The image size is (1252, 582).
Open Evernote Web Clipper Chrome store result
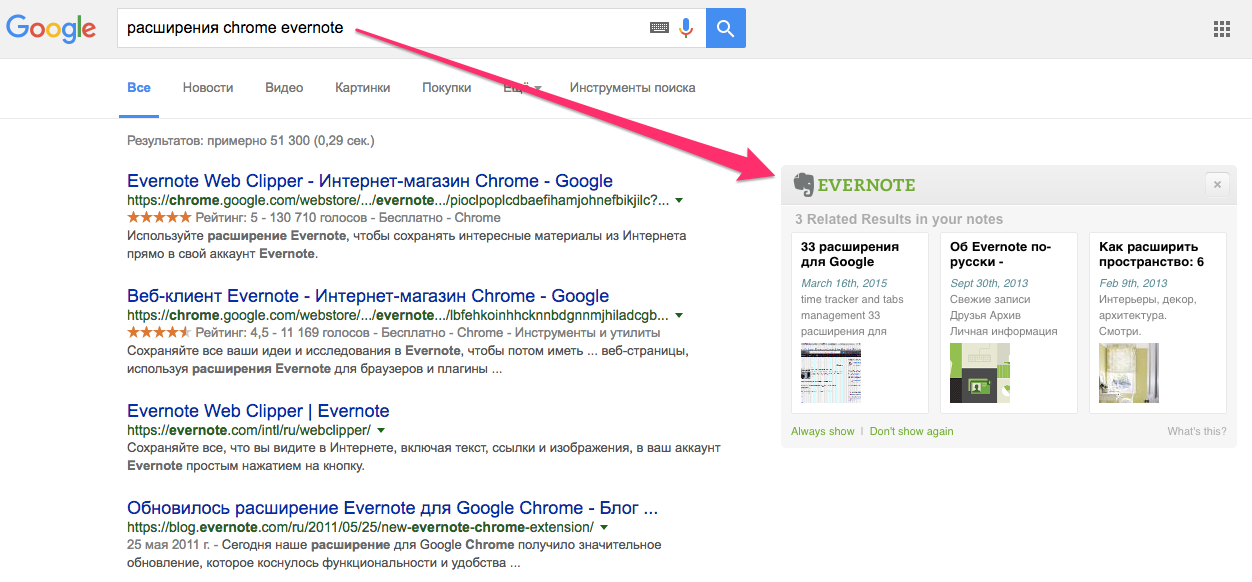click(x=370, y=181)
